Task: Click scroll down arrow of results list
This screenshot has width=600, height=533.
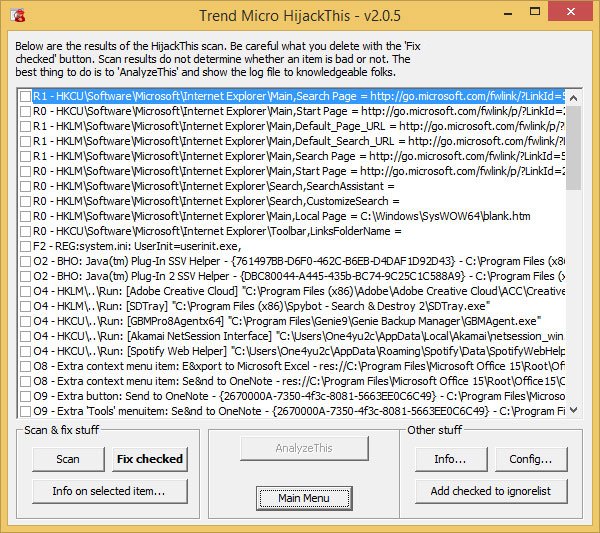Action: click(x=573, y=410)
